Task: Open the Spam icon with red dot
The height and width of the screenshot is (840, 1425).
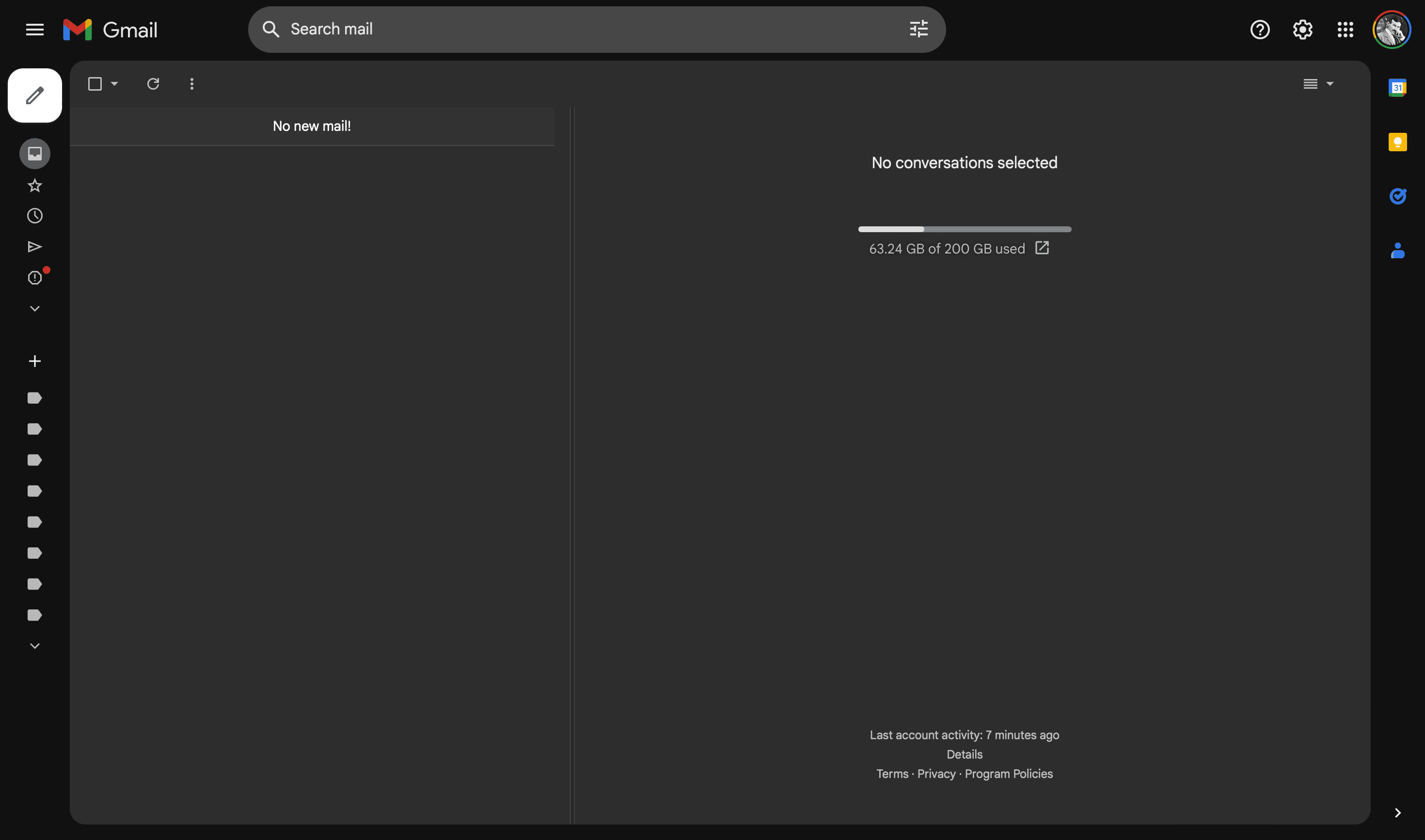Action: pyautogui.click(x=35, y=277)
